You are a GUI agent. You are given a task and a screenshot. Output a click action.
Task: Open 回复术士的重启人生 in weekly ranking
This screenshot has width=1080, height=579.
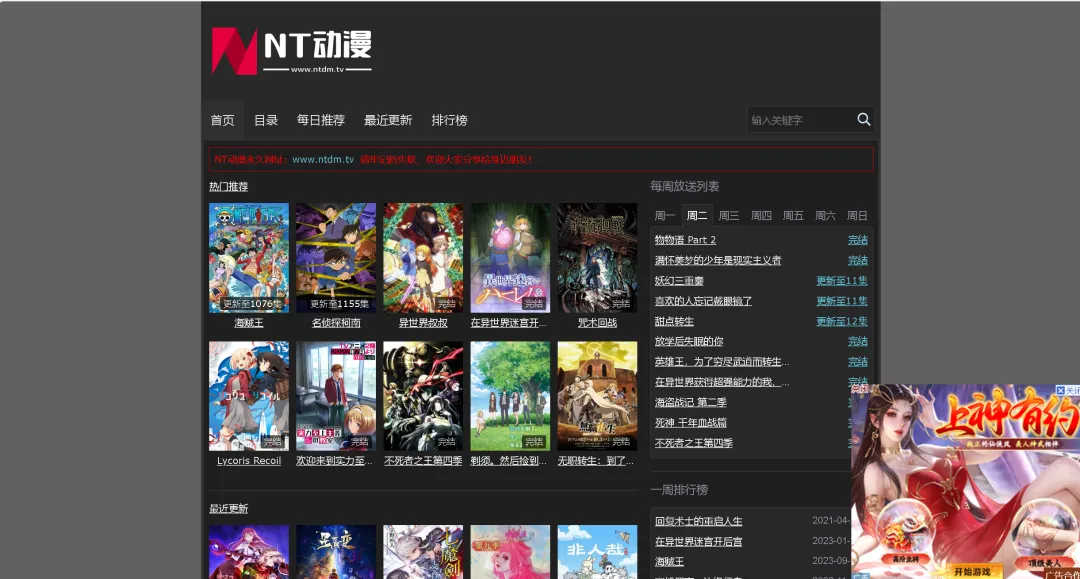click(698, 521)
